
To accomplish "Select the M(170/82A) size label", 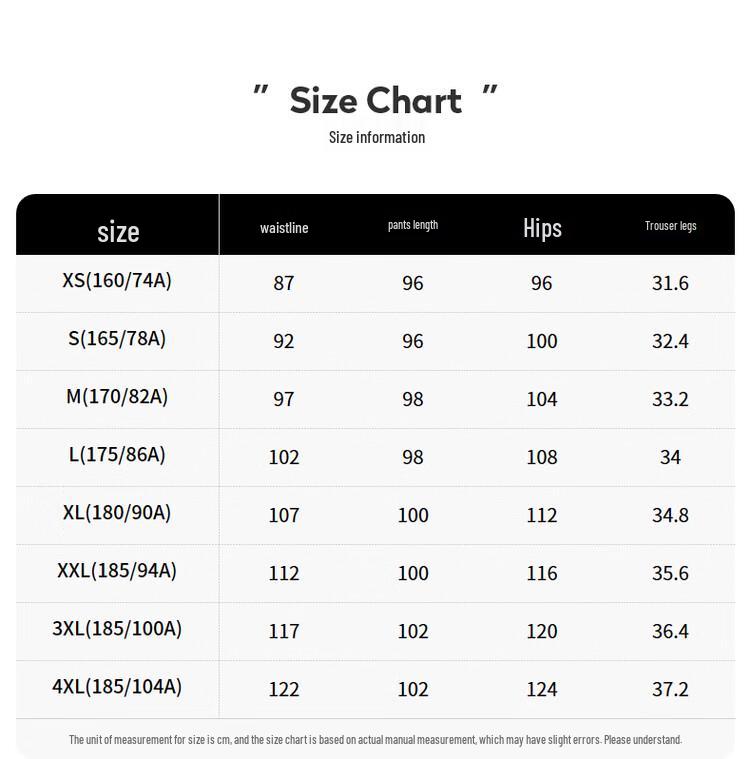I will 117,397.
